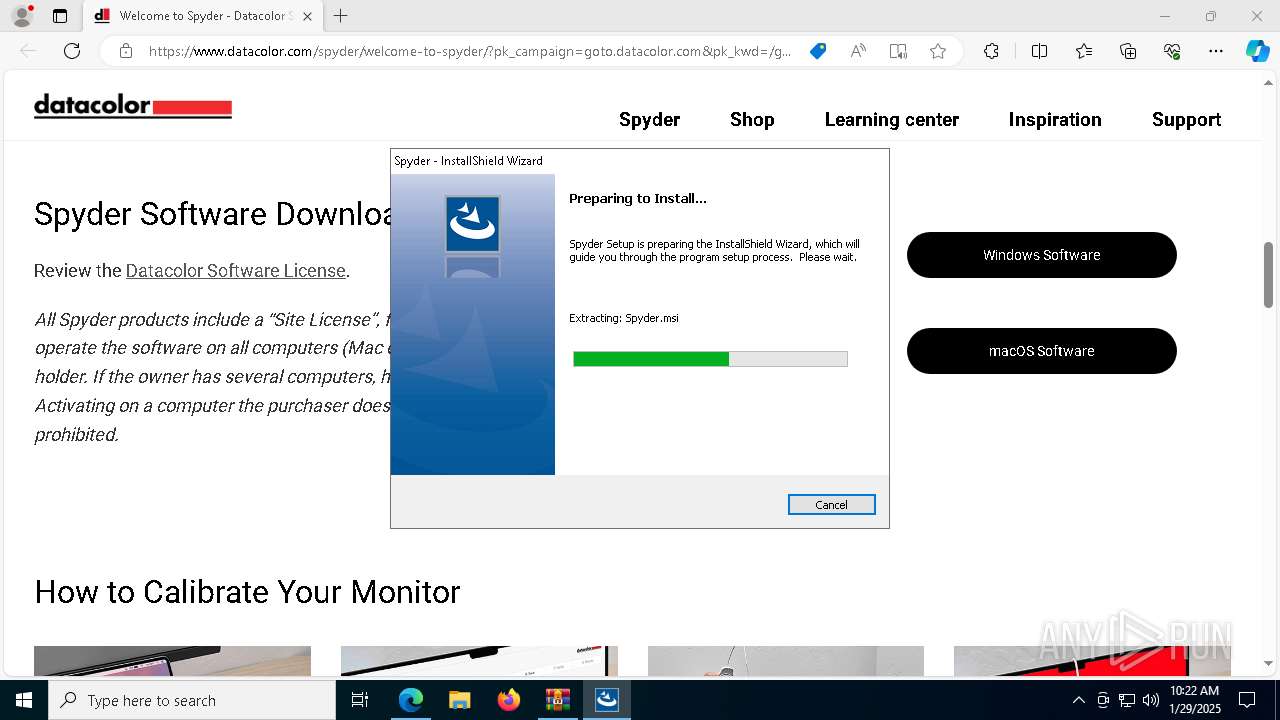This screenshot has width=1280, height=720.
Task: Open the second calibration video thumbnail
Action: tap(479, 661)
